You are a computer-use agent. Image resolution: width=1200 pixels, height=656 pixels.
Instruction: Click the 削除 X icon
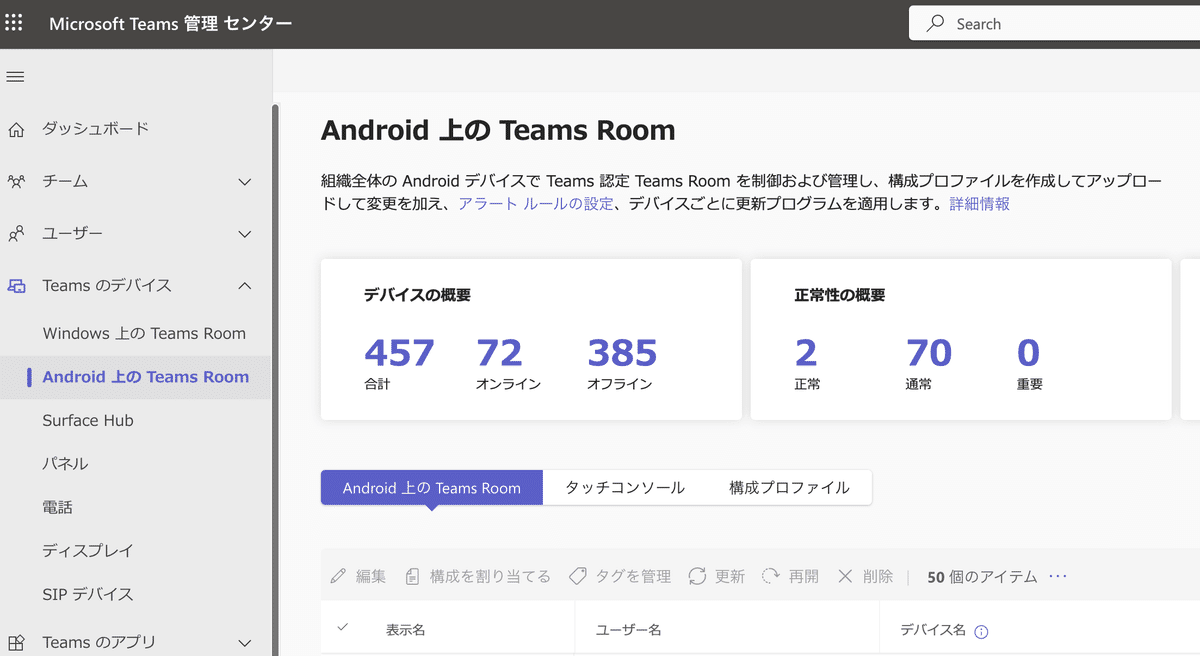coord(845,576)
